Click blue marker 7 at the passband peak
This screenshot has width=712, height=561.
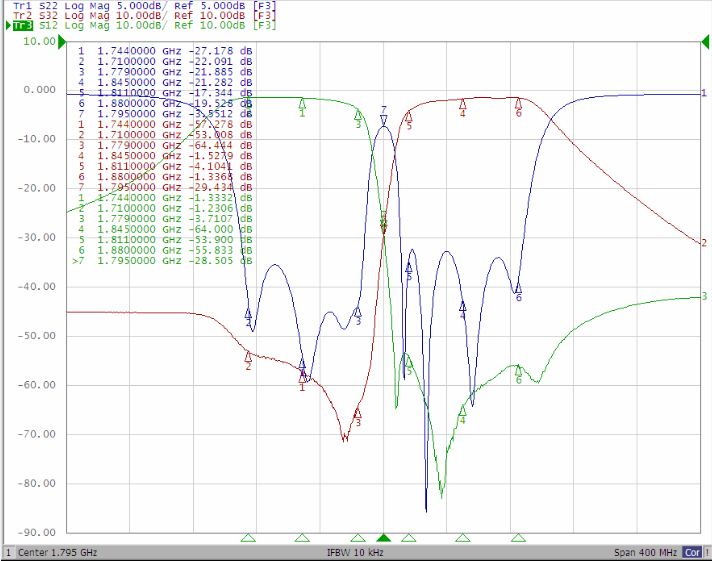tap(383, 120)
